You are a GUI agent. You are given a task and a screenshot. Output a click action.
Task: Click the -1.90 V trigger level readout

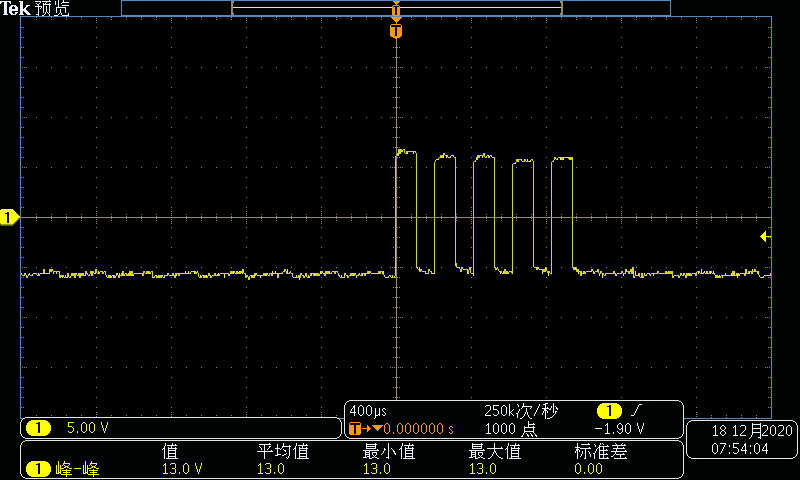coord(619,428)
